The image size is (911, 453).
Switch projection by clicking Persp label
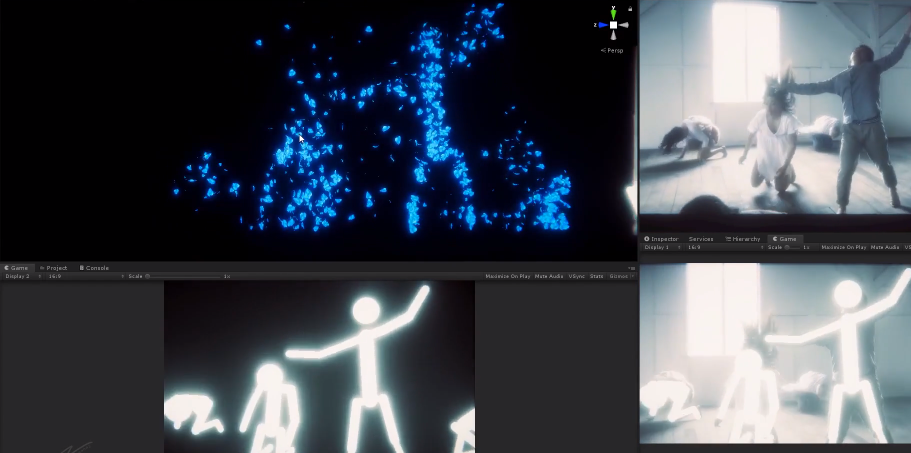(612, 50)
